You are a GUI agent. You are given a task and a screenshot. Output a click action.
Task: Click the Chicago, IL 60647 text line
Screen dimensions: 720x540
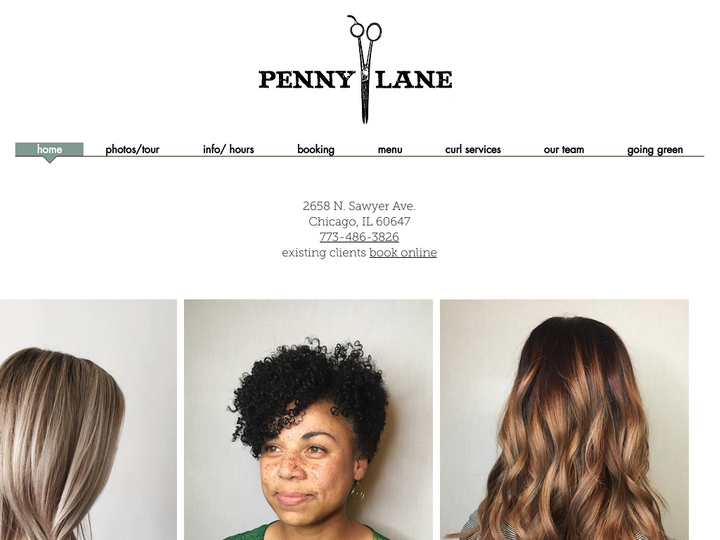point(359,221)
